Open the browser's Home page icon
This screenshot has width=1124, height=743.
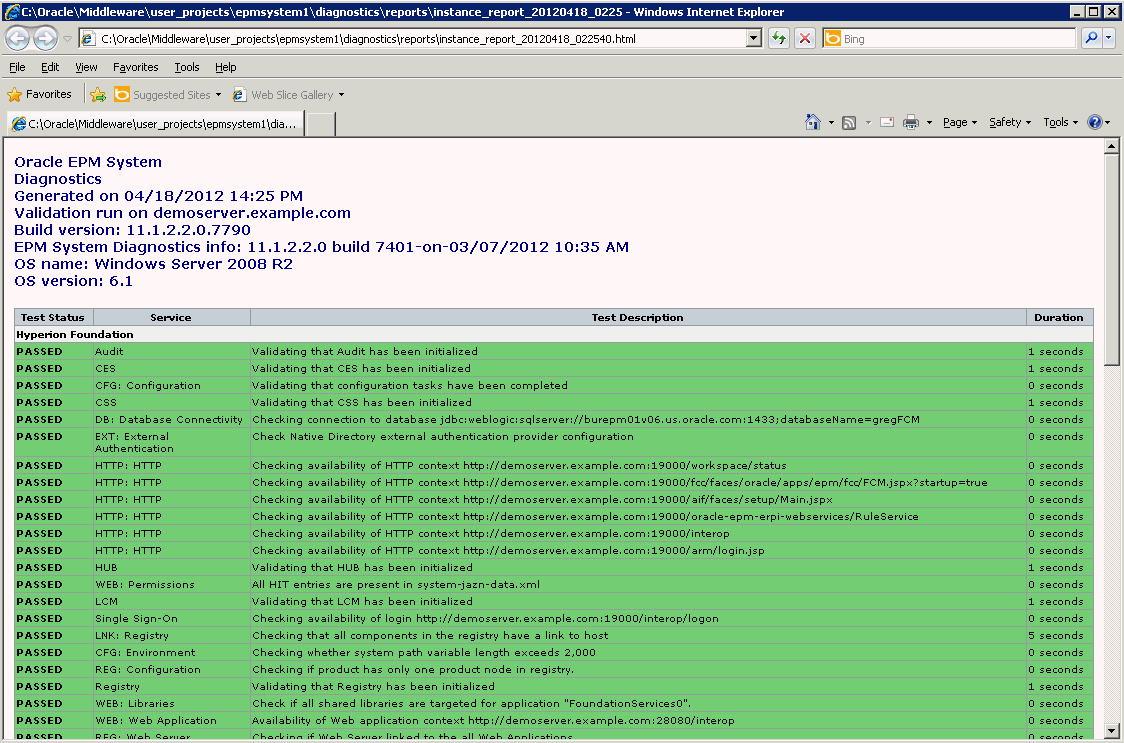pos(815,121)
